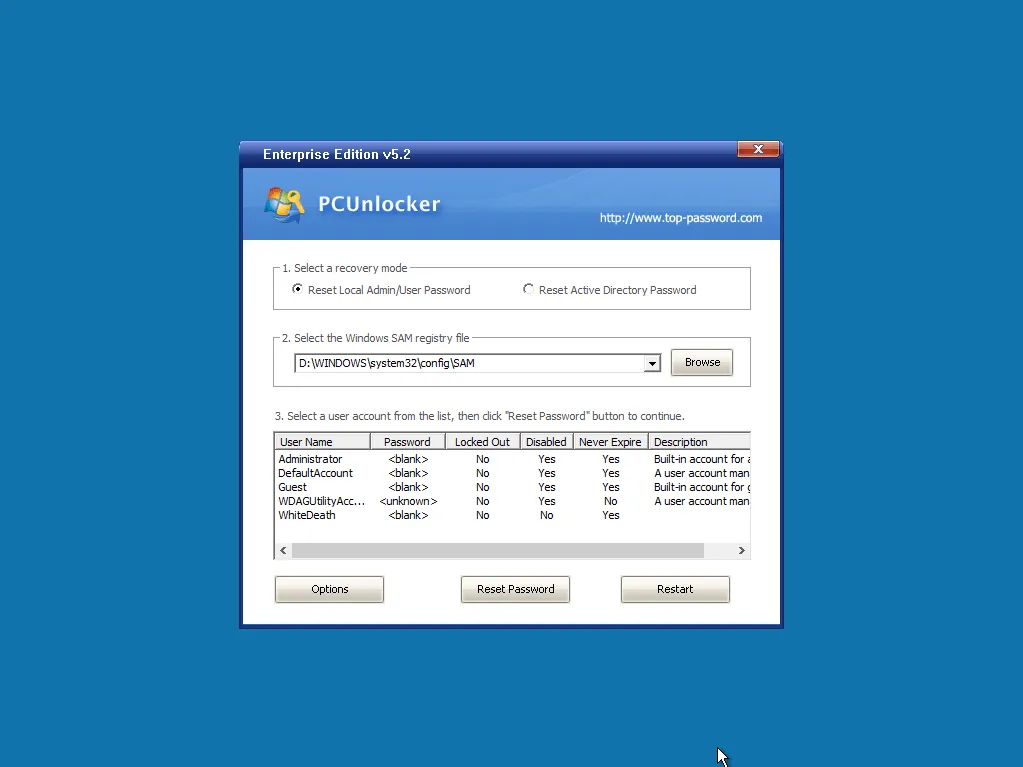Click the Restart button
This screenshot has height=767, width=1023.
coord(675,589)
